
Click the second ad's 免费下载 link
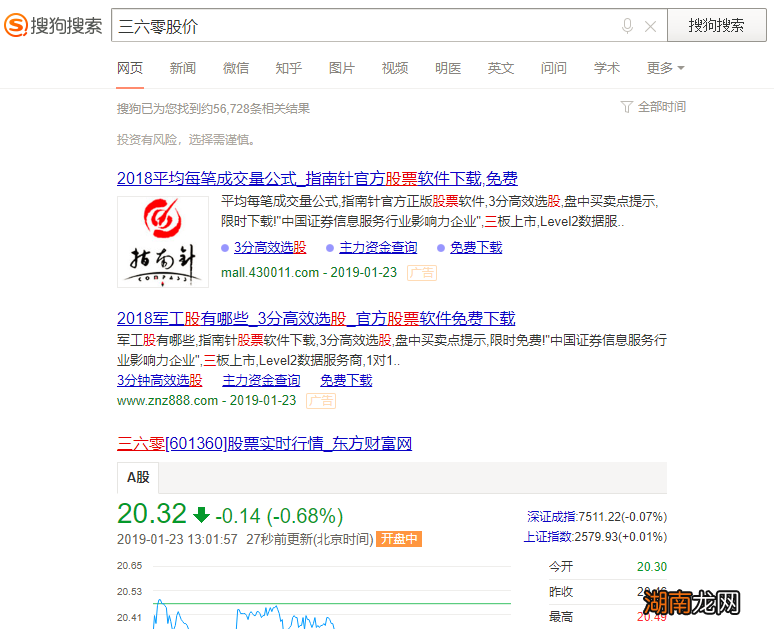tap(346, 380)
